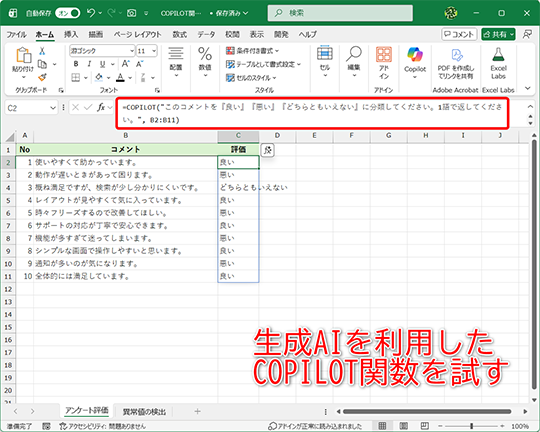Increase font size with the large A icon
Screen dimensions: 540x432
point(125,64)
